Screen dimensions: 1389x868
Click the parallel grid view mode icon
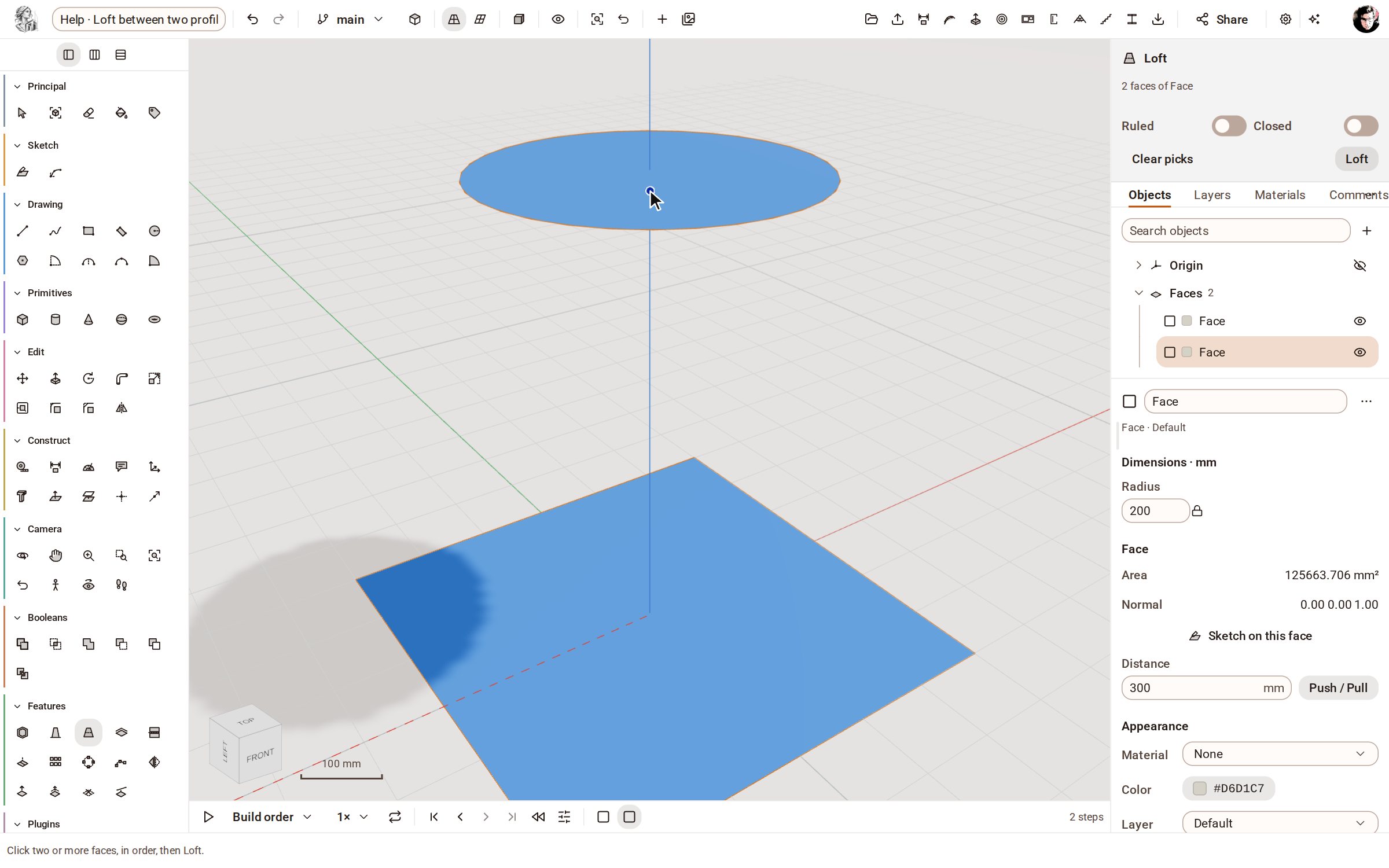click(x=480, y=19)
